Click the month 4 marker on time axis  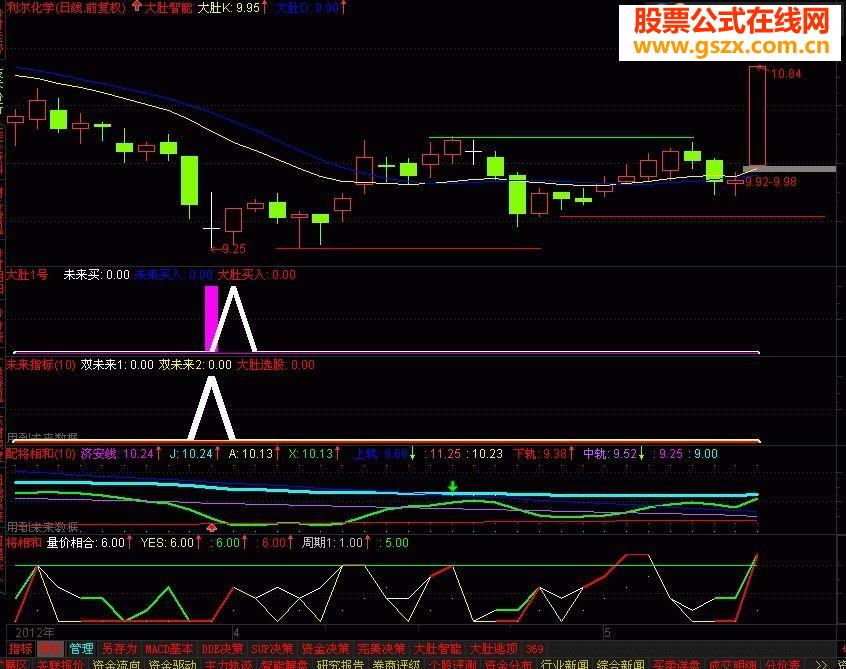236,632
